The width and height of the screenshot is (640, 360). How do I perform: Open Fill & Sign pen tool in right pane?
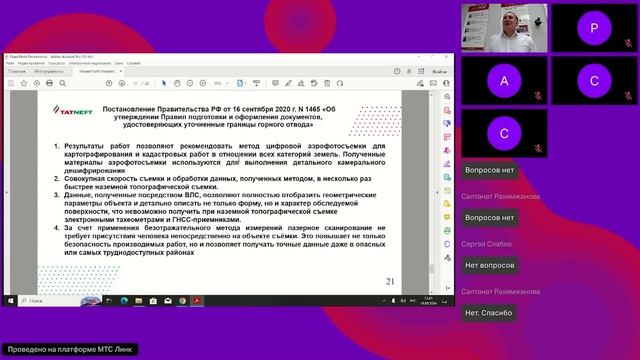tap(447, 164)
